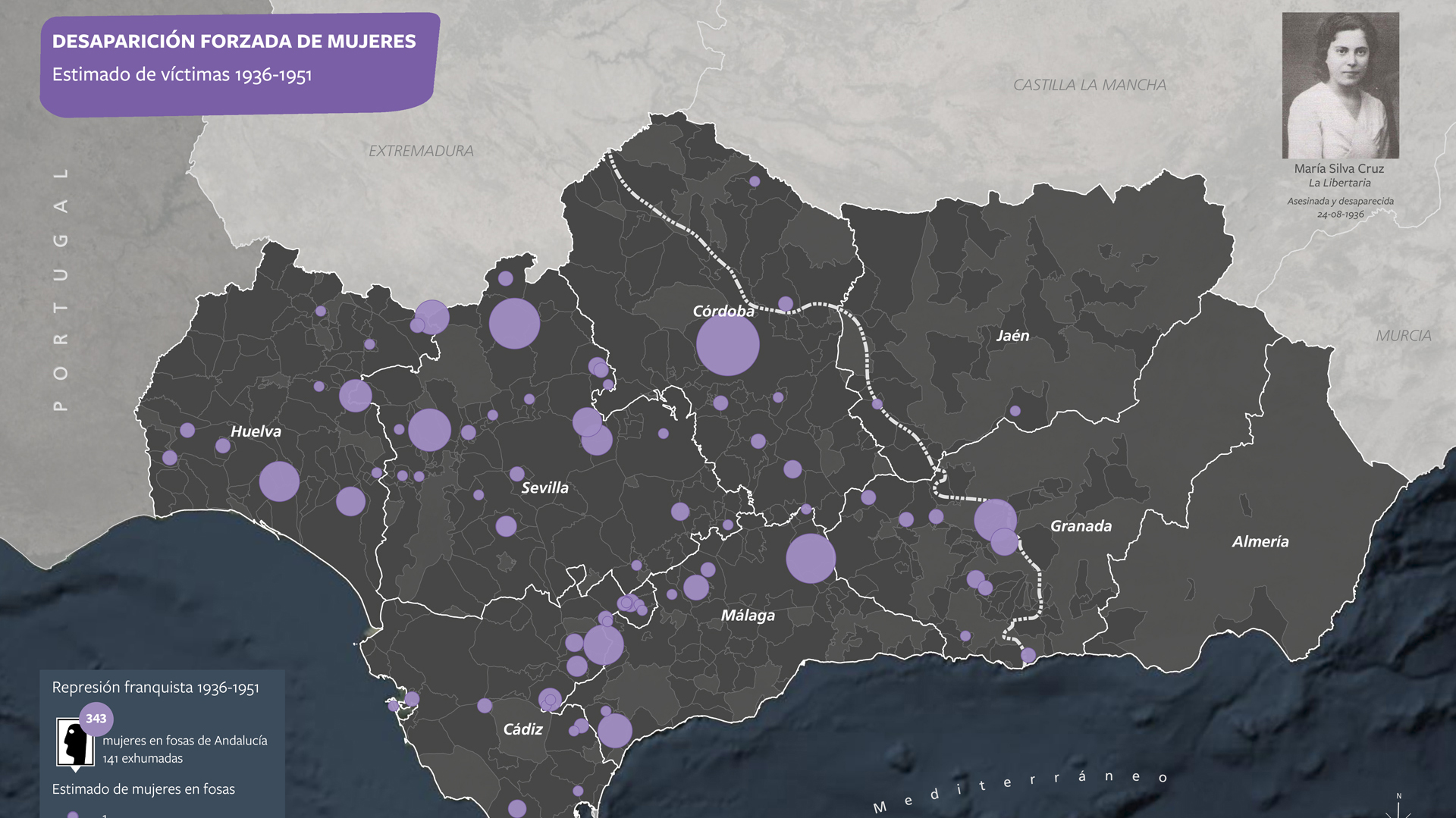
Task: Open the María Silva Cruz portrait photo
Action: [x=1340, y=85]
